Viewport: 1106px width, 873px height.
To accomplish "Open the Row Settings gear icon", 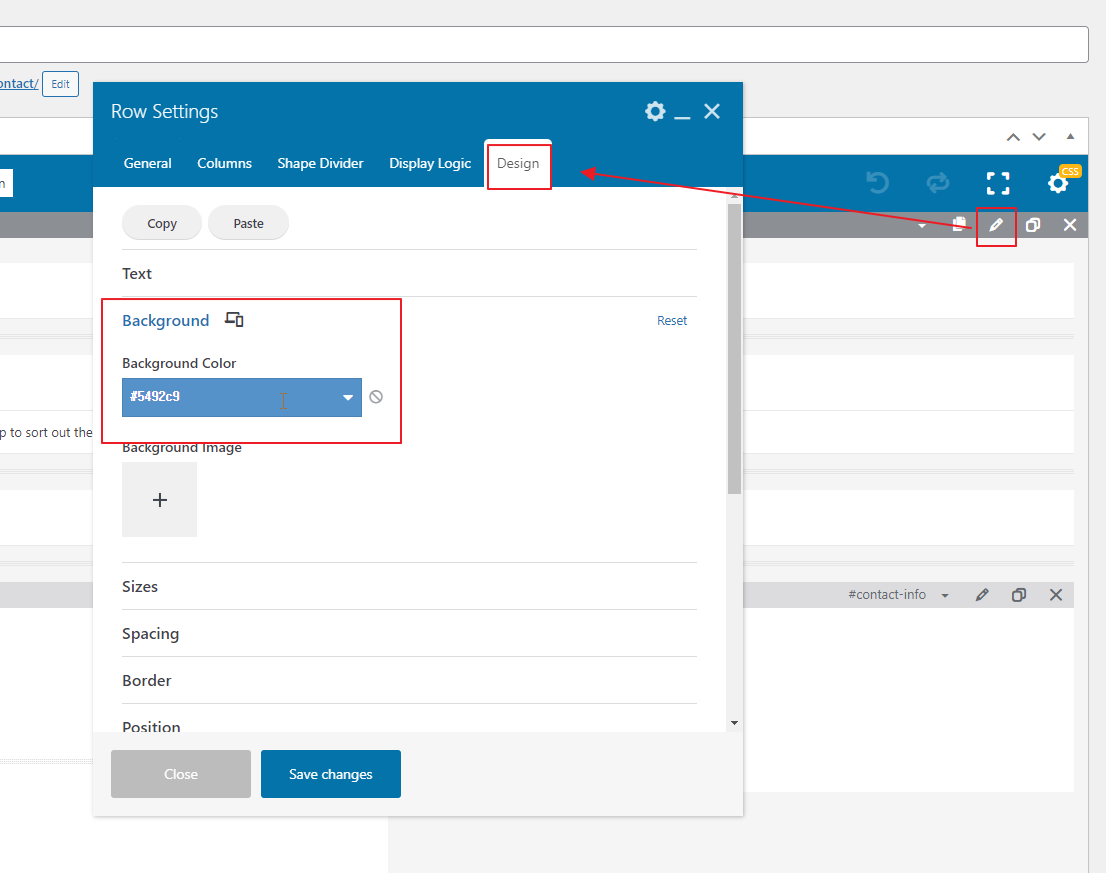I will (x=655, y=111).
